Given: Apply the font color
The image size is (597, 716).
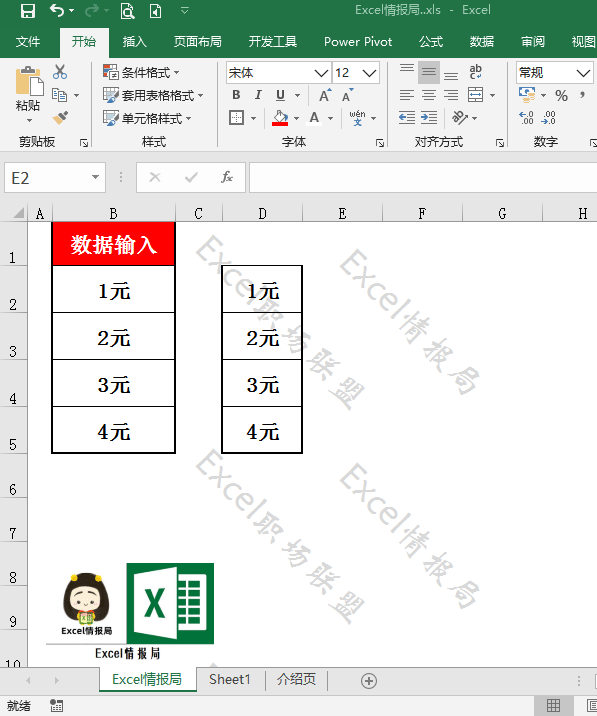Looking at the screenshot, I should [x=314, y=118].
